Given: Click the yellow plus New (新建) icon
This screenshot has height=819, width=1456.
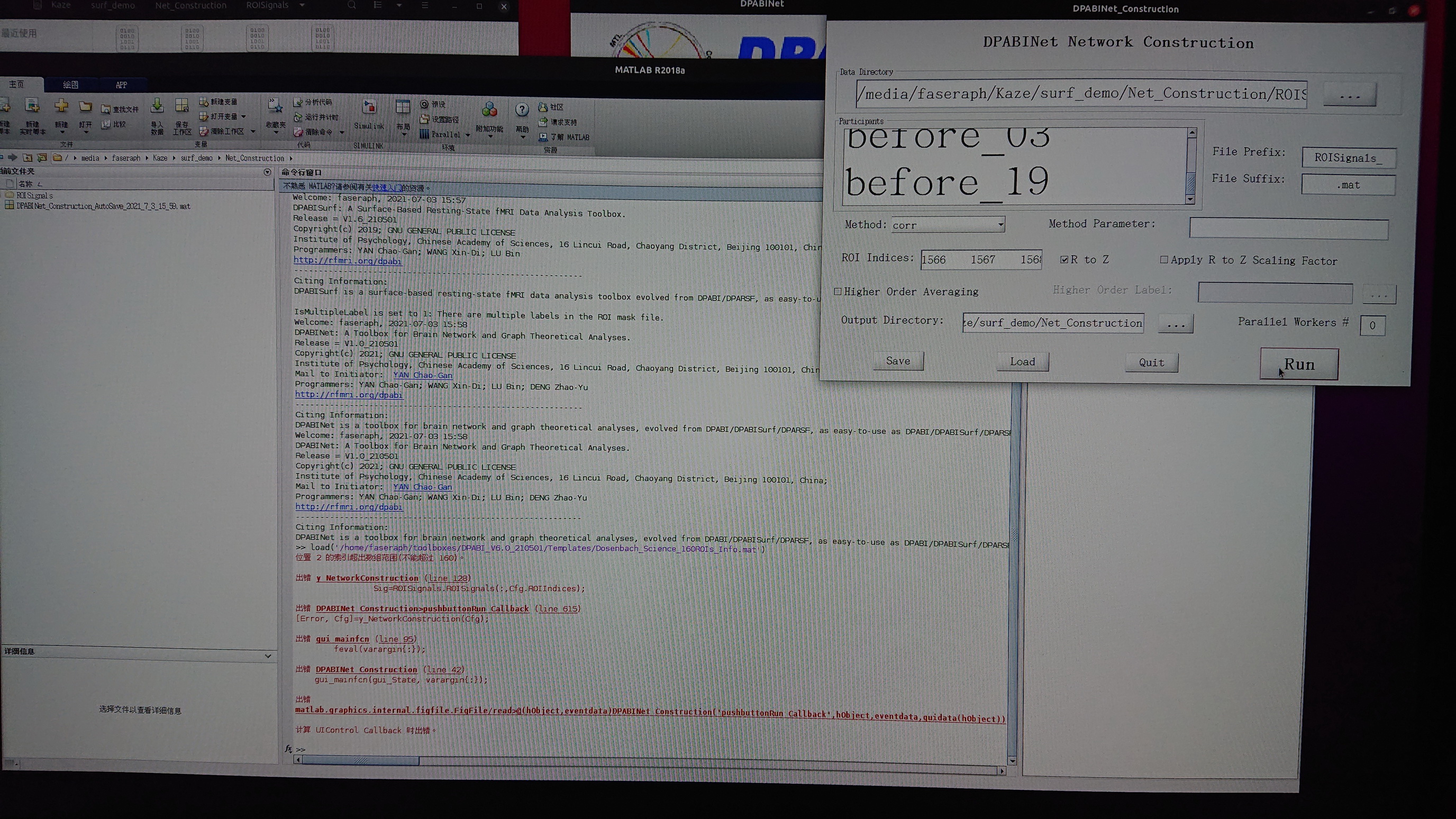Looking at the screenshot, I should [x=61, y=106].
